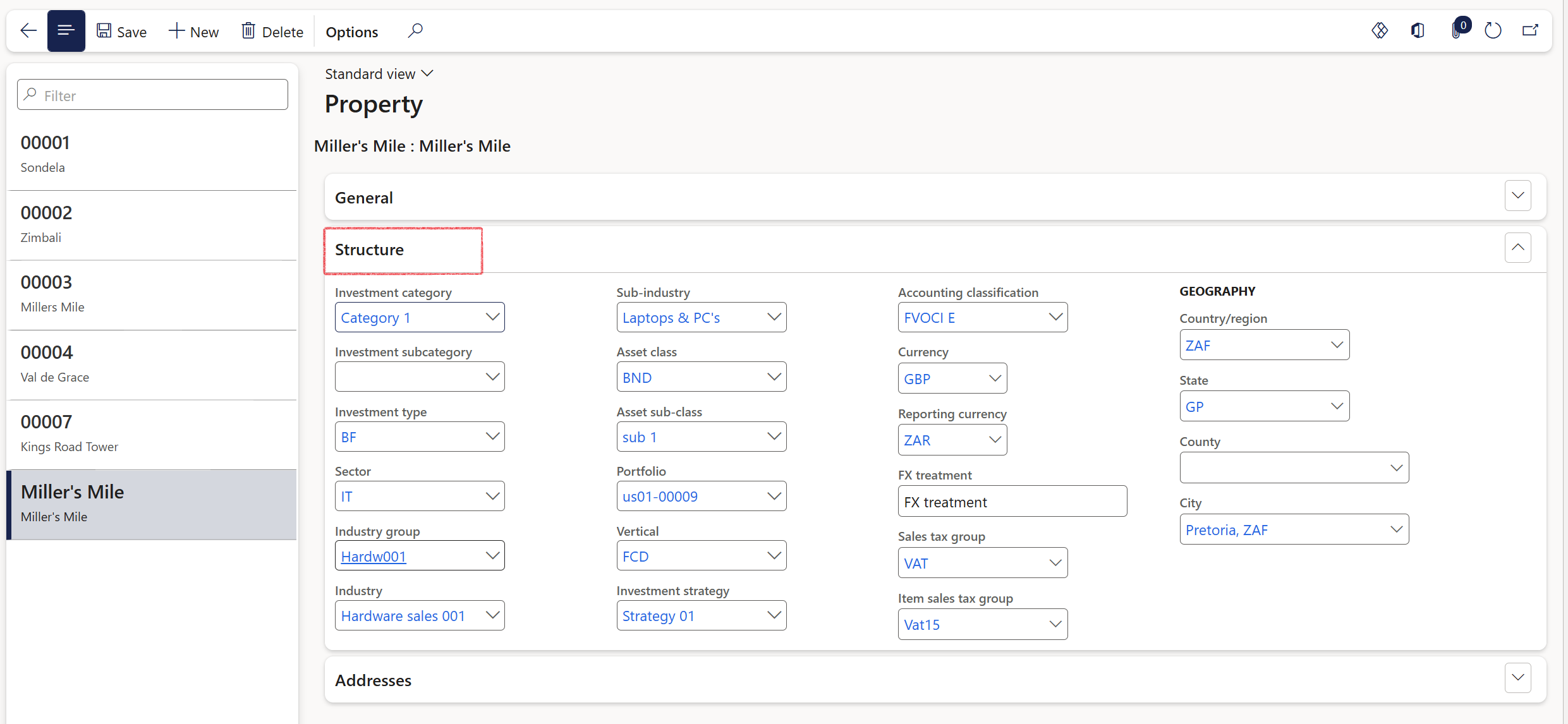Expand the Addresses section chevron
The image size is (1568, 724).
1517,678
